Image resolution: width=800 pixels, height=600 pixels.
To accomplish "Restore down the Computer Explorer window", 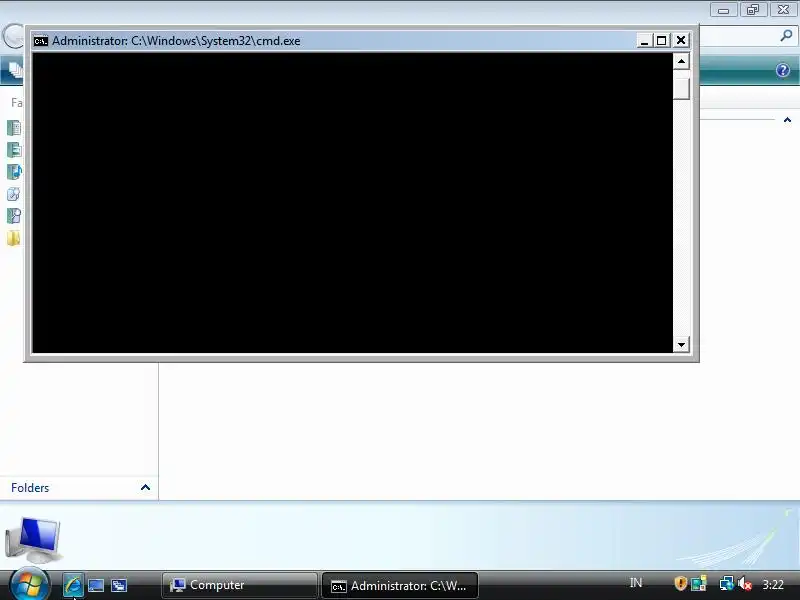I will coord(753,10).
